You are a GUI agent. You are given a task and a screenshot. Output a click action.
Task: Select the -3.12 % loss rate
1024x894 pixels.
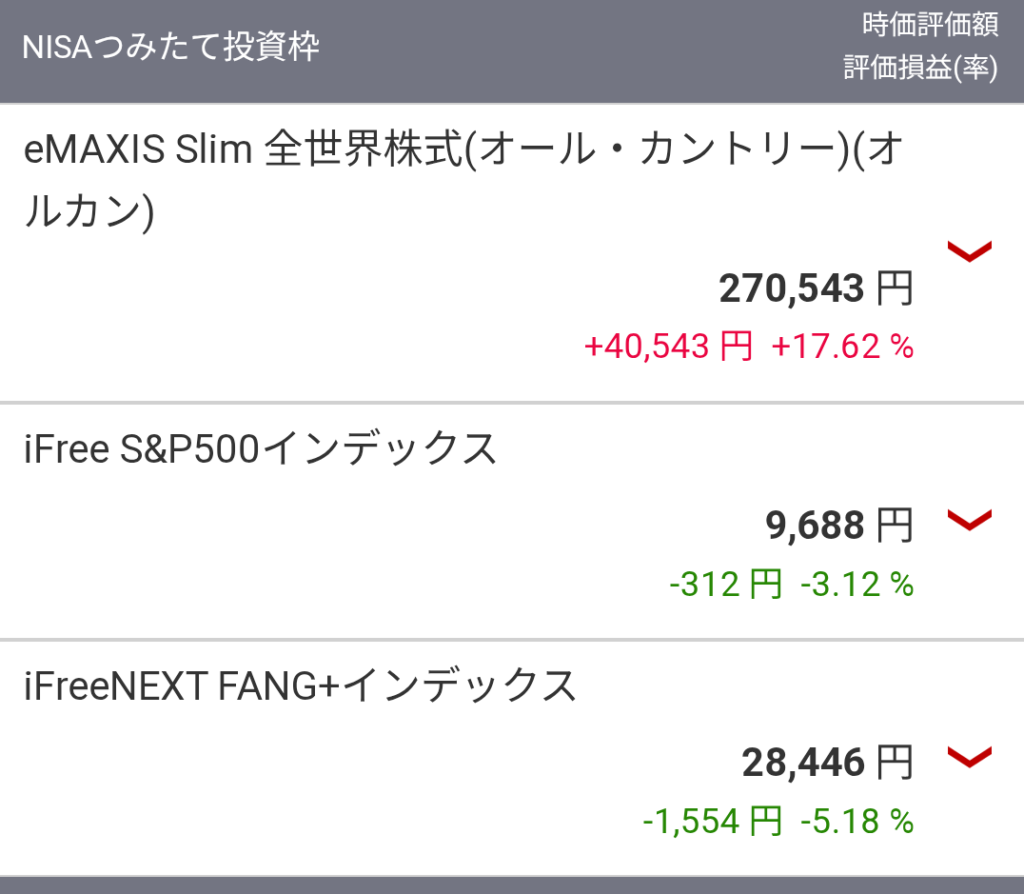click(x=857, y=584)
